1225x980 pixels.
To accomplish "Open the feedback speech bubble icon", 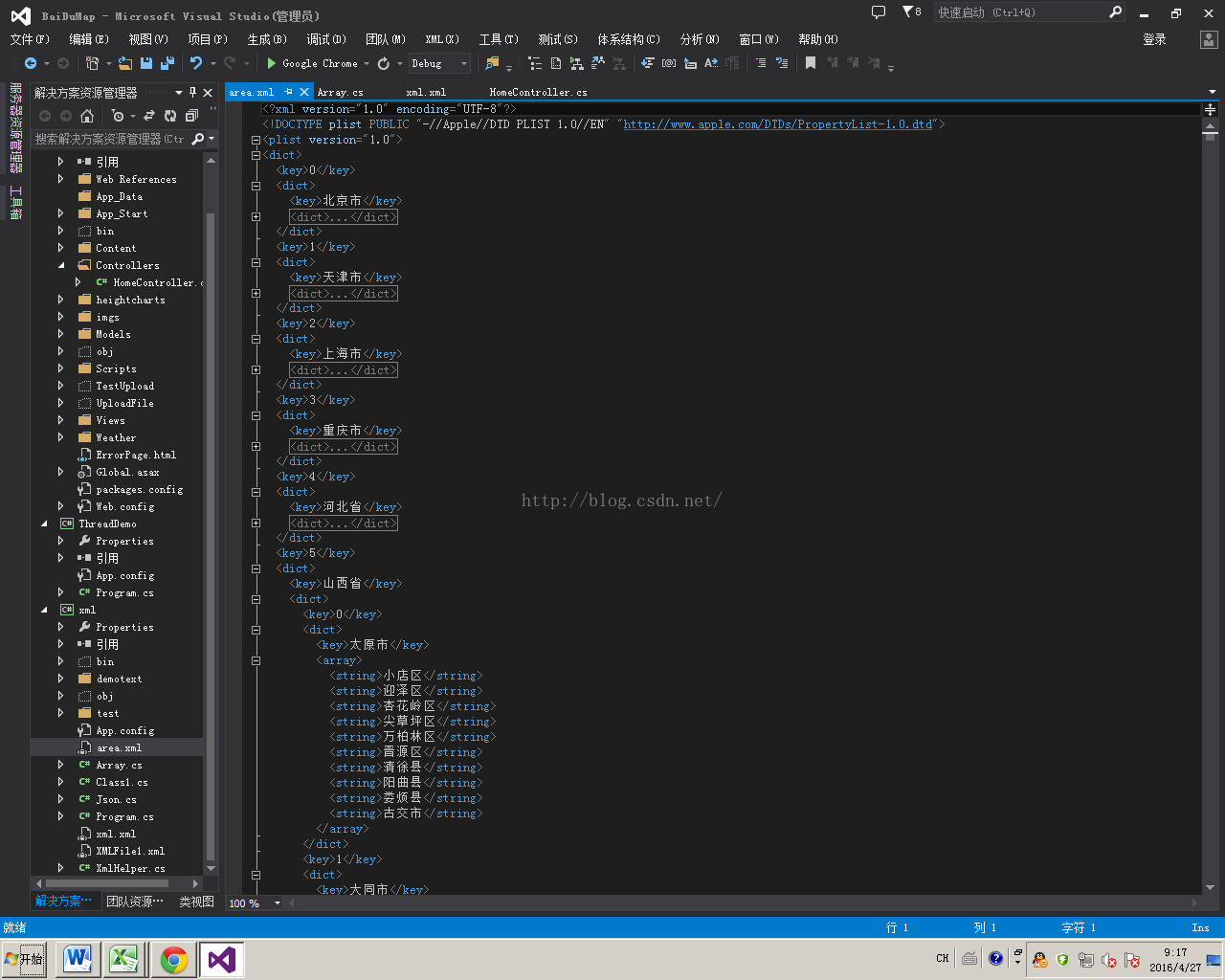I will (879, 12).
